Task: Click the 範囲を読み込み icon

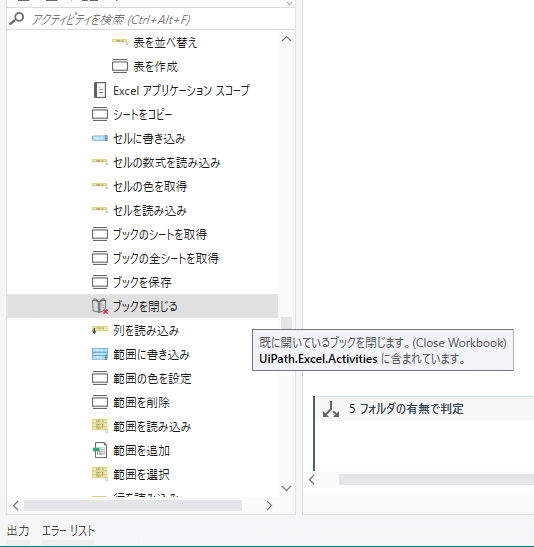Action: click(100, 426)
